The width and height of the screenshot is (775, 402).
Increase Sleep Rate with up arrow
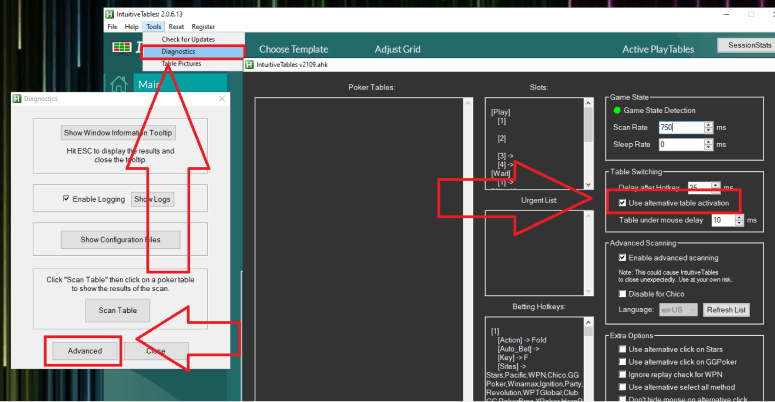(x=709, y=141)
